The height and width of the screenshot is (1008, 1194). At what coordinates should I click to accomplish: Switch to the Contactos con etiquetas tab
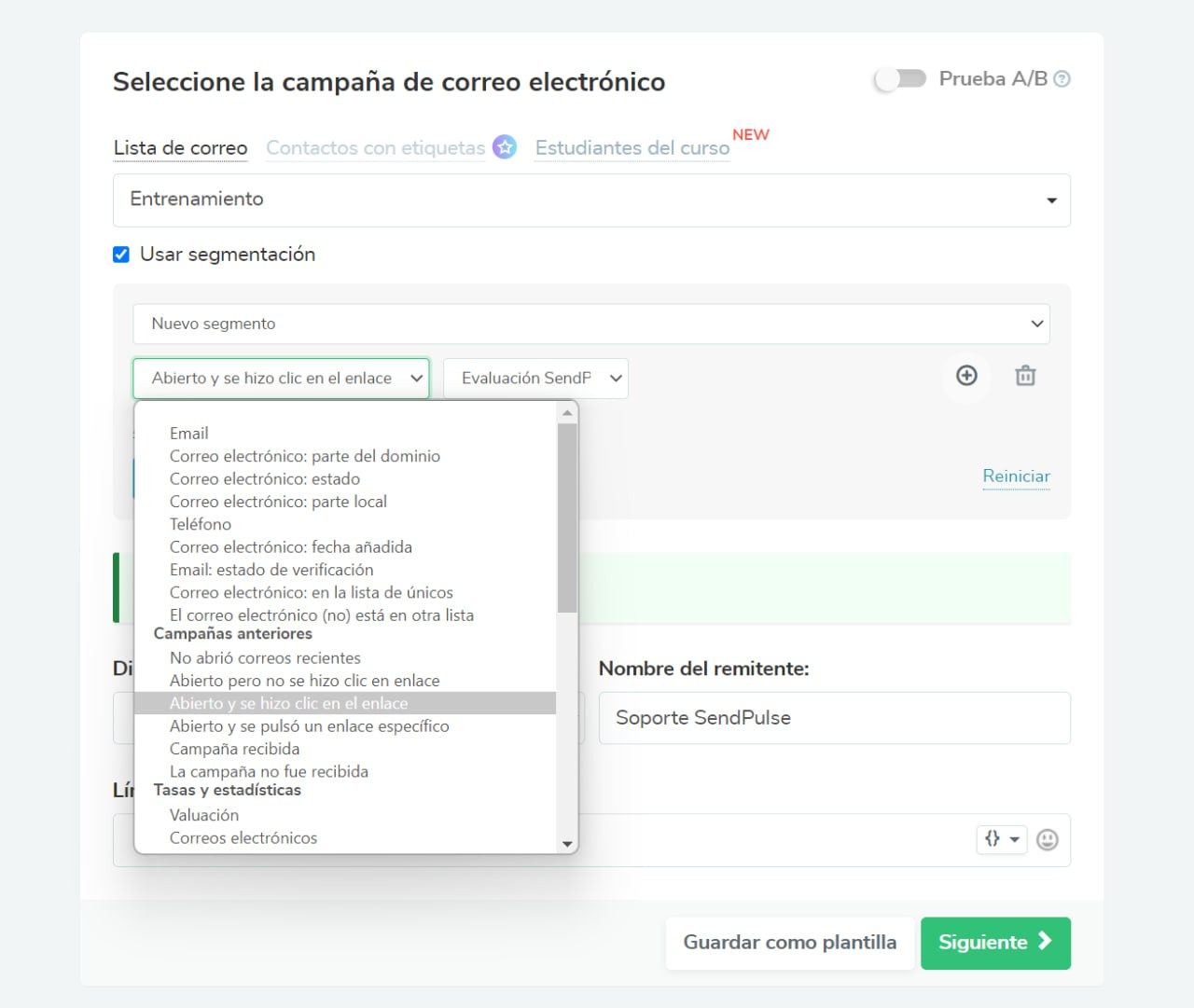click(x=375, y=148)
